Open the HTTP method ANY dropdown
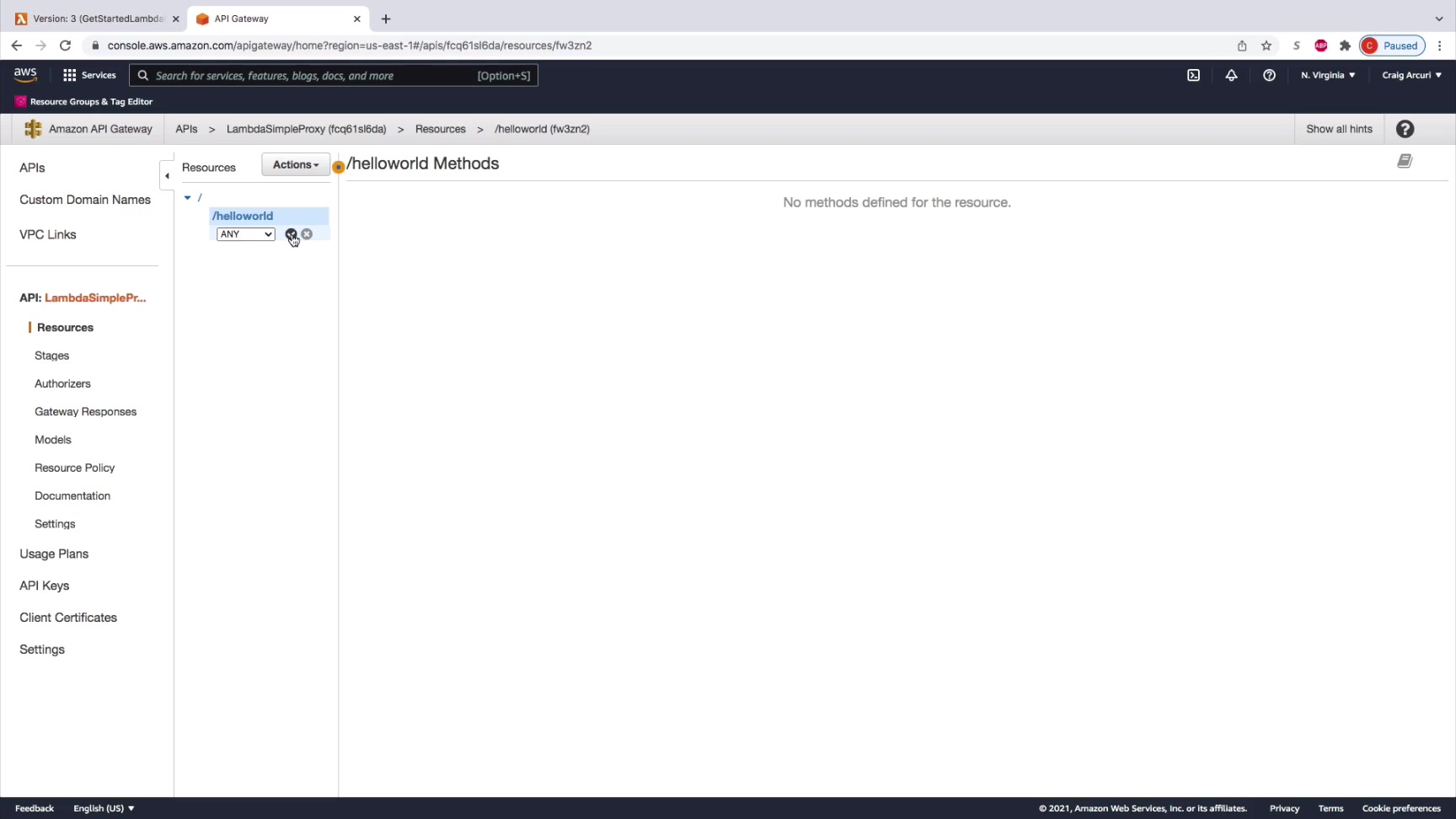The image size is (1456, 819). pos(245,234)
